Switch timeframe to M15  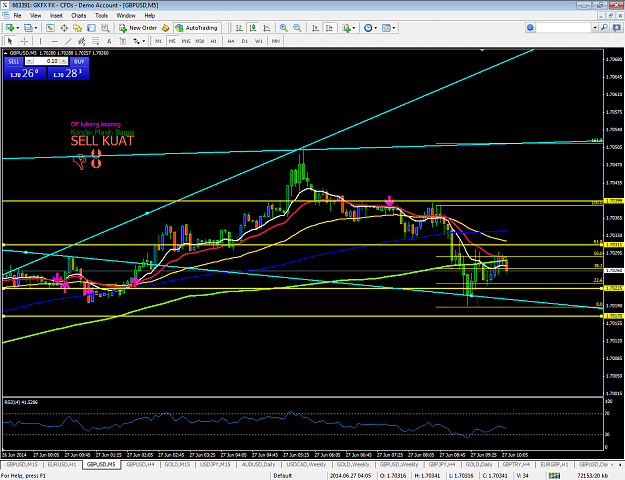point(186,41)
